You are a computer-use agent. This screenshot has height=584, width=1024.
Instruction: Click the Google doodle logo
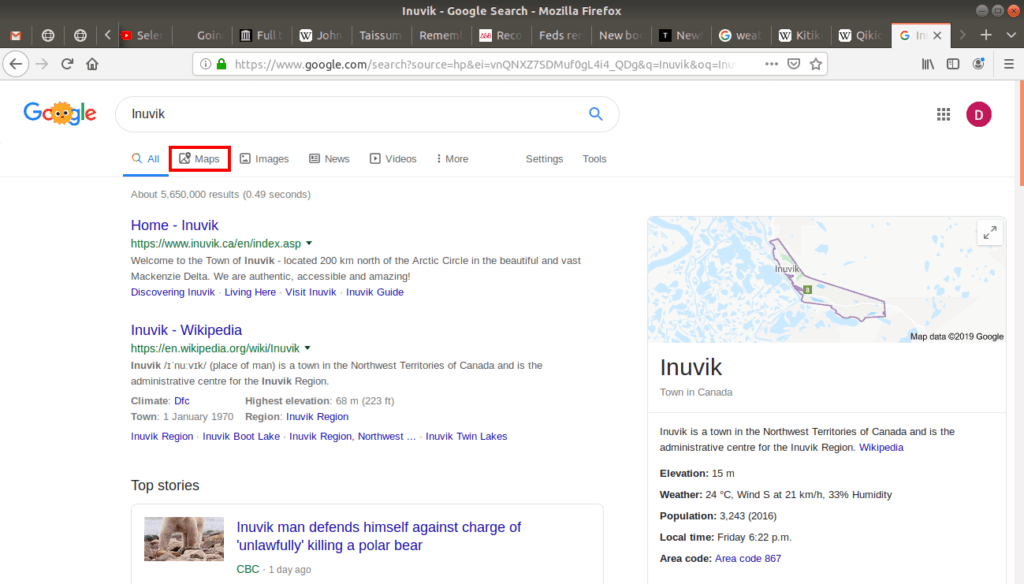[60, 114]
